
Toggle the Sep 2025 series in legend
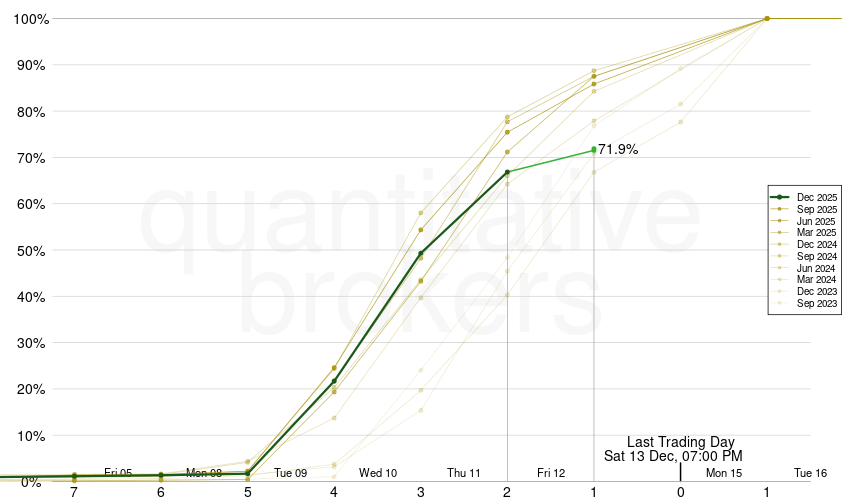[816, 209]
